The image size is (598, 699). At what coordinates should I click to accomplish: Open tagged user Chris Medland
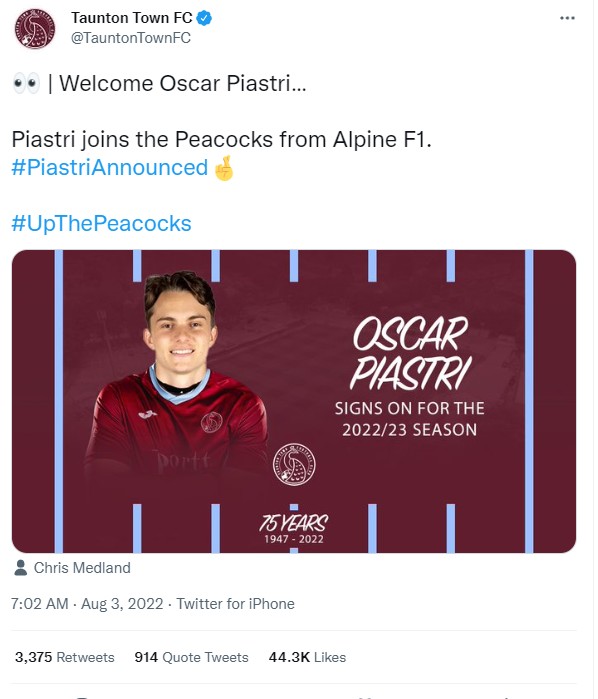pos(82,568)
